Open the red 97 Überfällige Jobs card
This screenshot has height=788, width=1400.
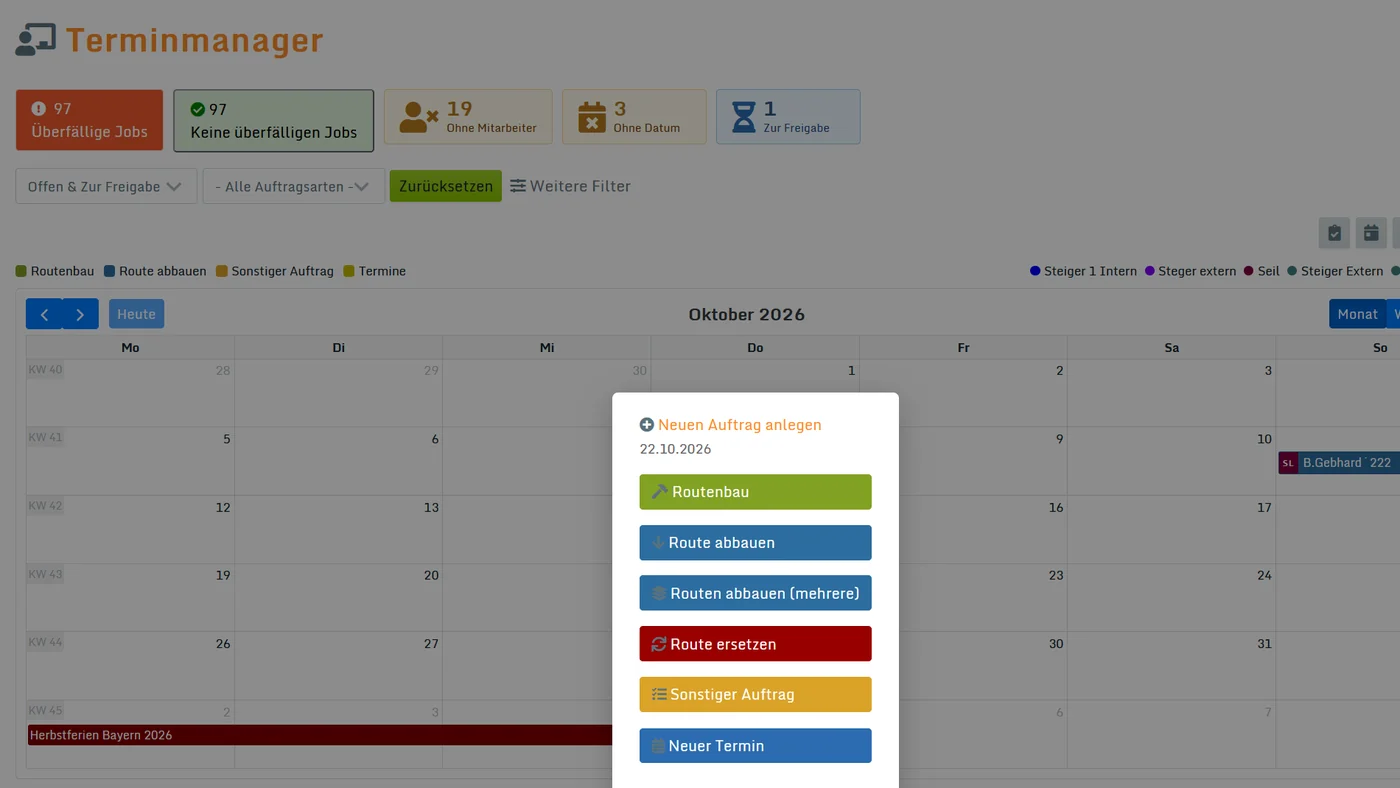pos(89,120)
